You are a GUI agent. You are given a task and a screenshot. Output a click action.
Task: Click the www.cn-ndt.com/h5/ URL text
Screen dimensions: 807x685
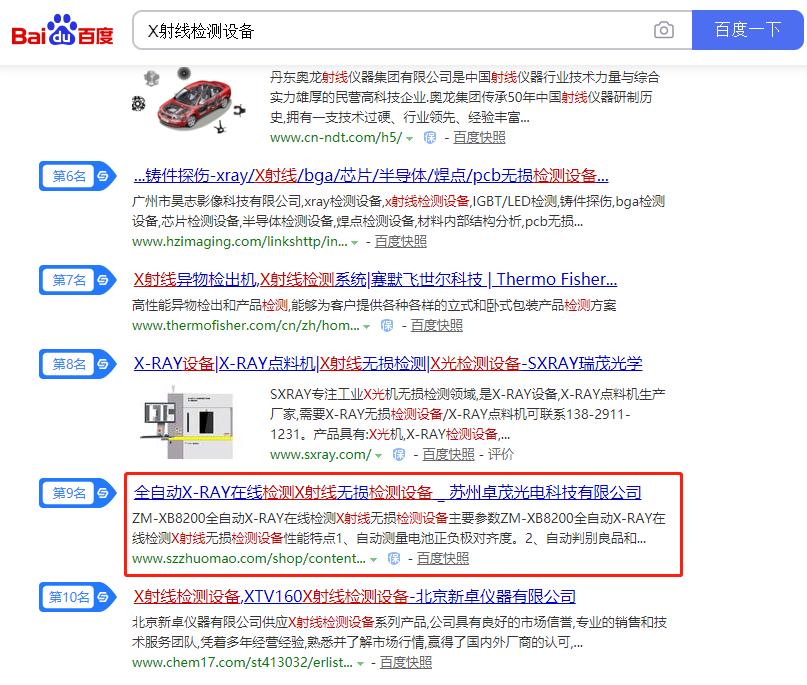[x=336, y=137]
